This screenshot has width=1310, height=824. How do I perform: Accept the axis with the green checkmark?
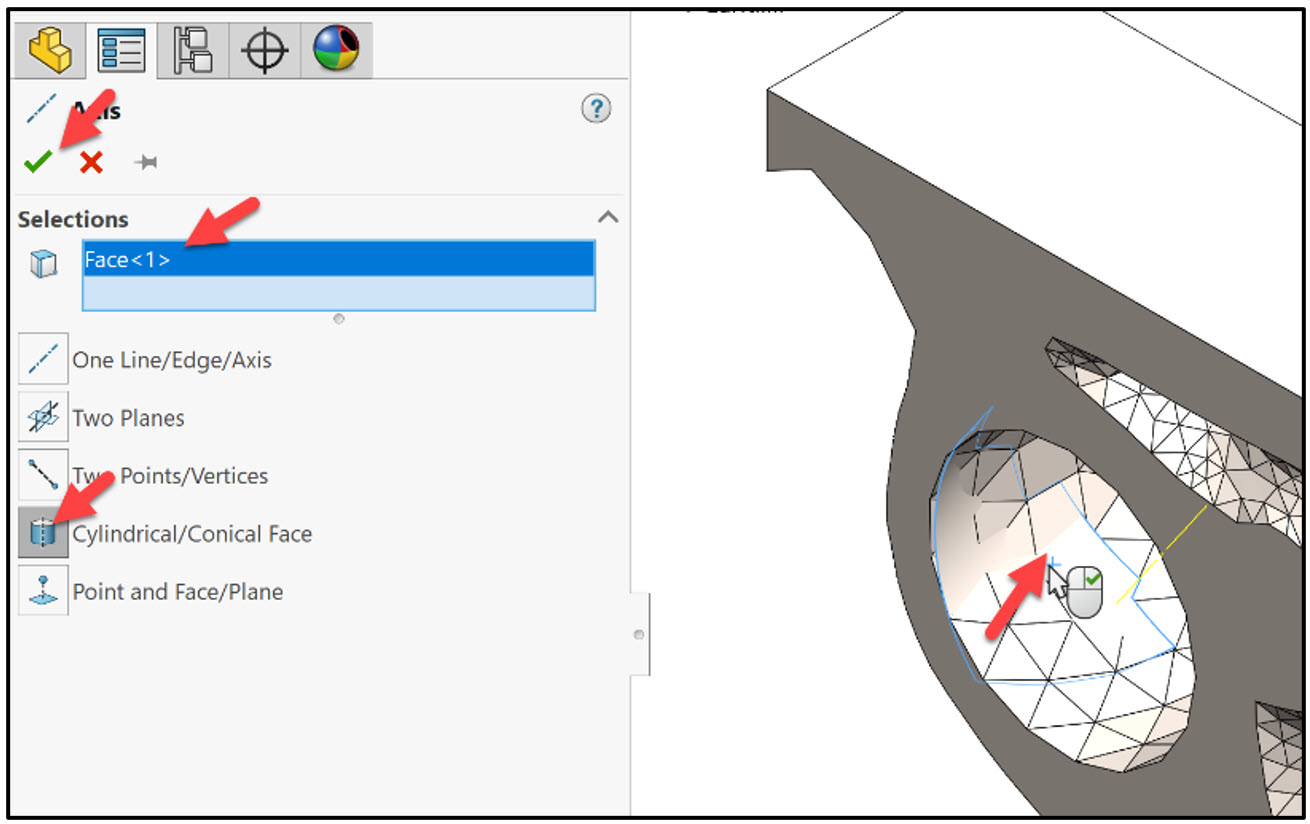pos(37,162)
